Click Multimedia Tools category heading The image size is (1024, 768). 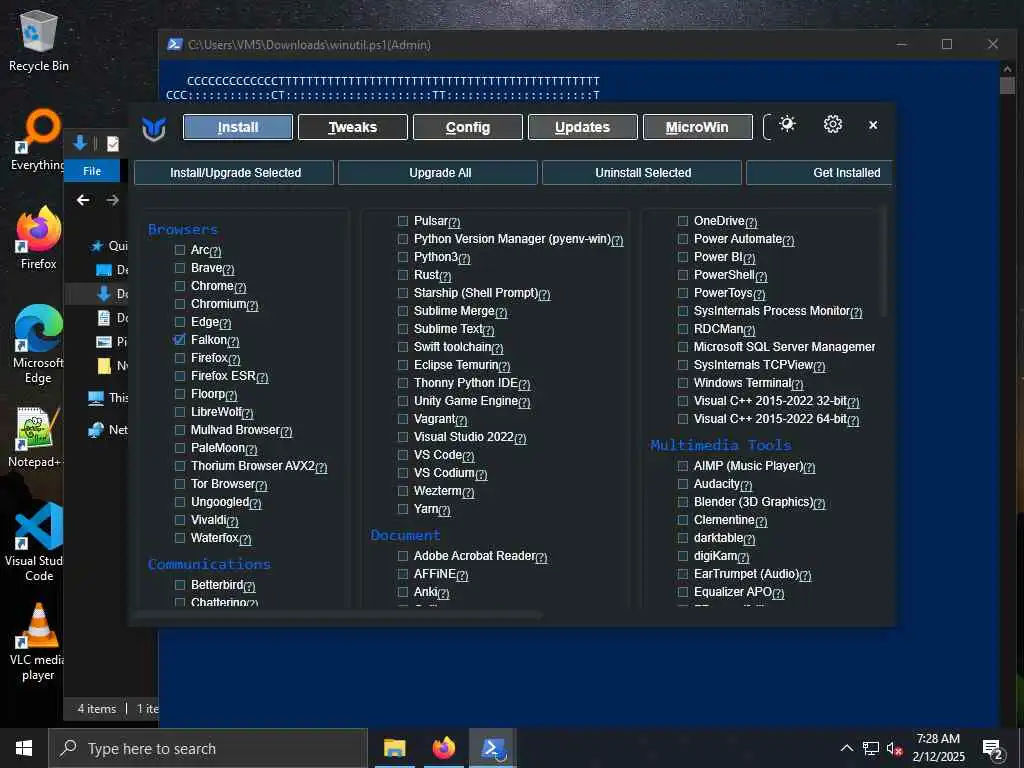click(720, 445)
